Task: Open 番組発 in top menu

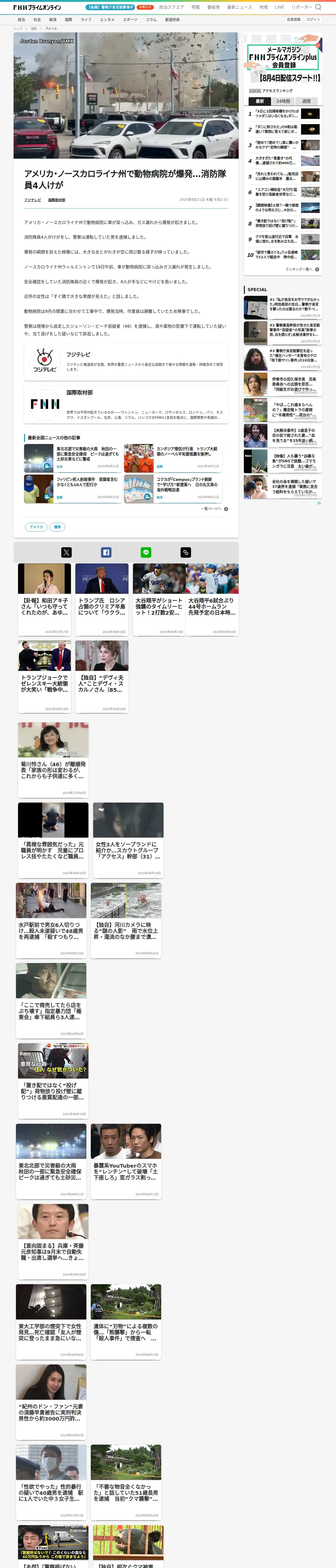Action: point(214,7)
